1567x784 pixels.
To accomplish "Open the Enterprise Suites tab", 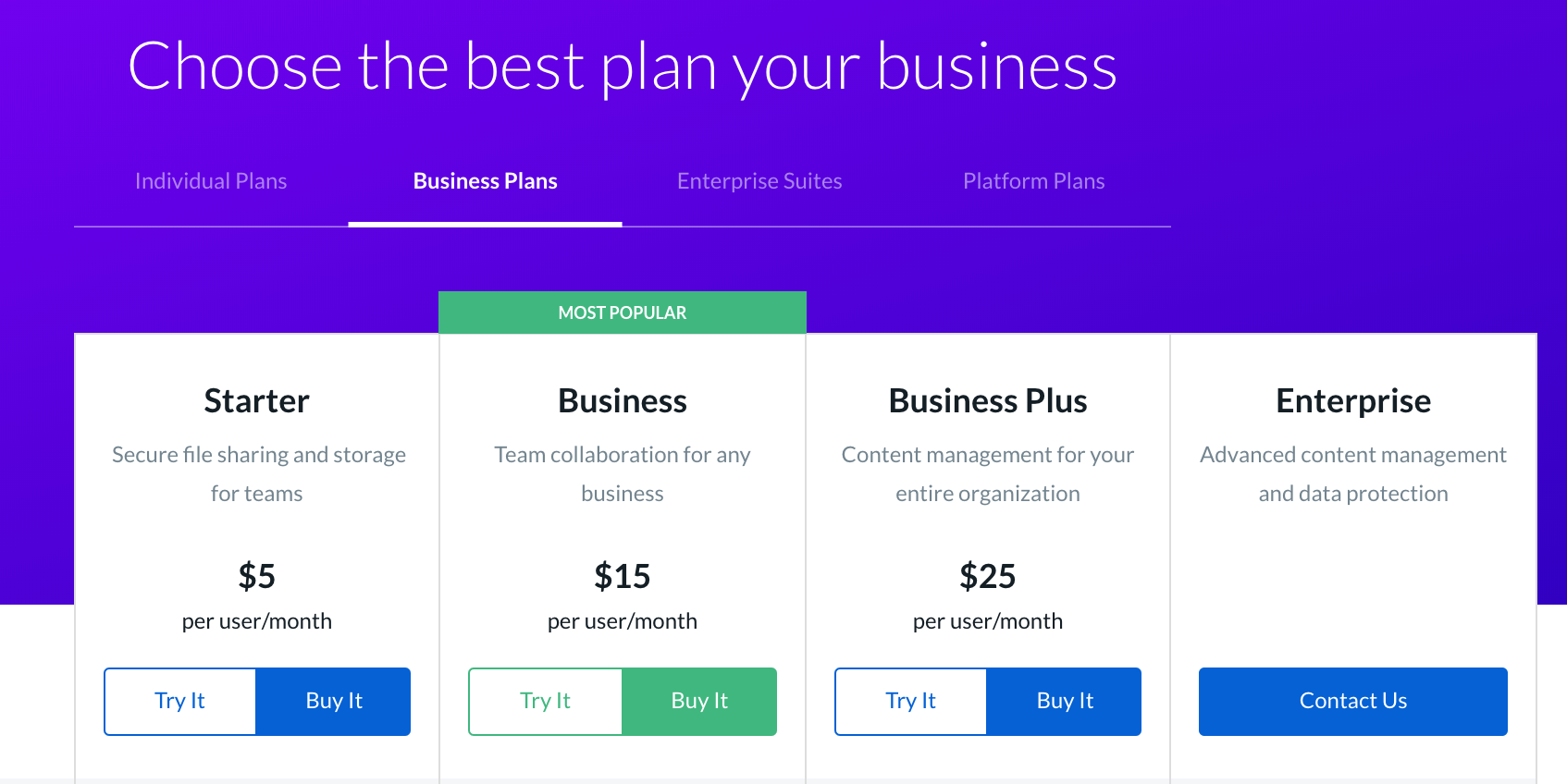I will [759, 181].
